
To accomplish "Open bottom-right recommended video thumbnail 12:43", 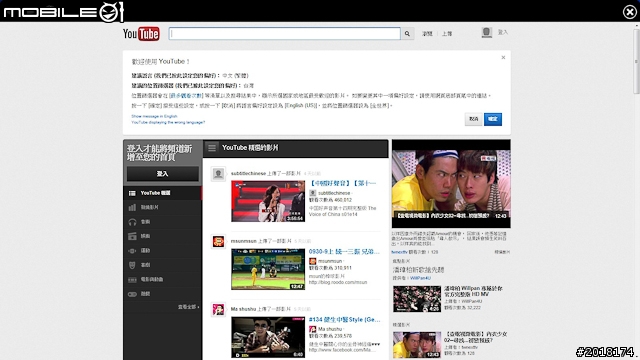I will click(x=417, y=345).
